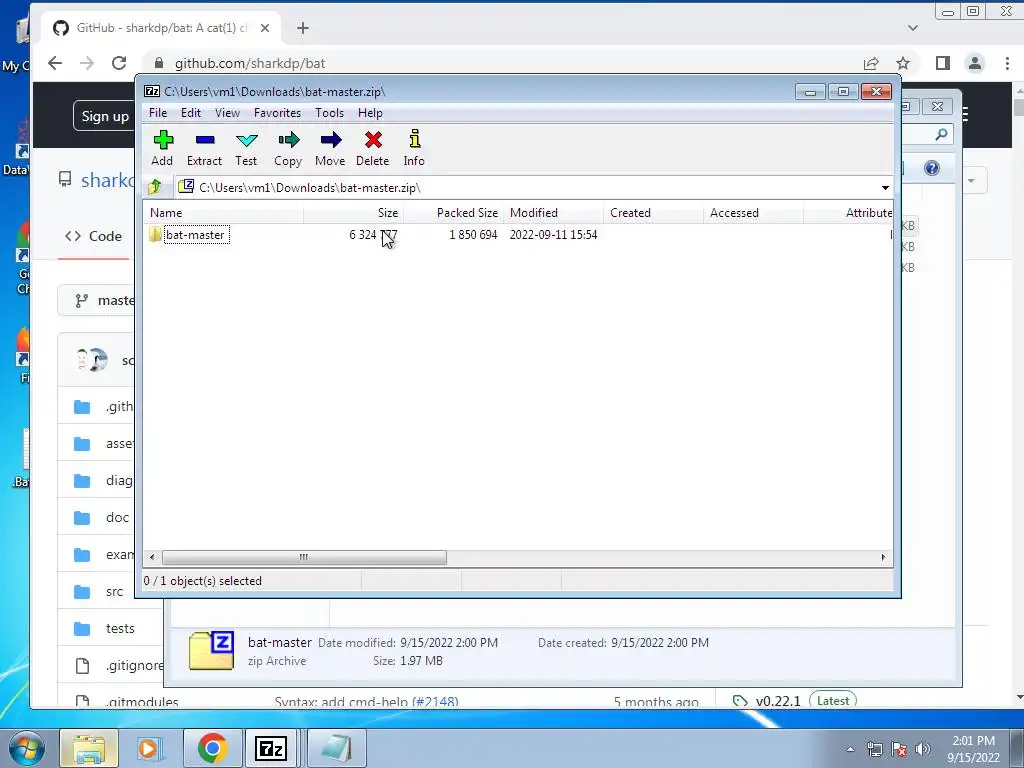This screenshot has width=1024, height=768.
Task: Expand the Chrome tab search chevron
Action: [x=913, y=28]
